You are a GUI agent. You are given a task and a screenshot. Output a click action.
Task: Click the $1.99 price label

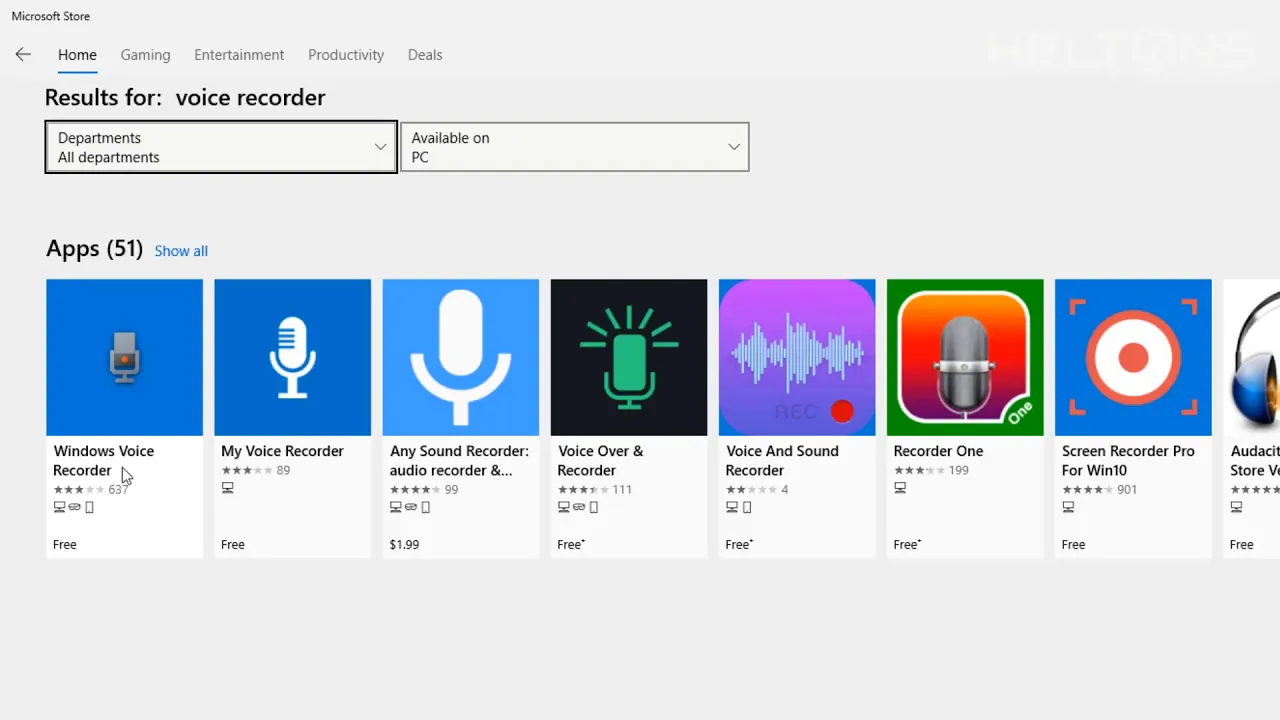(404, 545)
